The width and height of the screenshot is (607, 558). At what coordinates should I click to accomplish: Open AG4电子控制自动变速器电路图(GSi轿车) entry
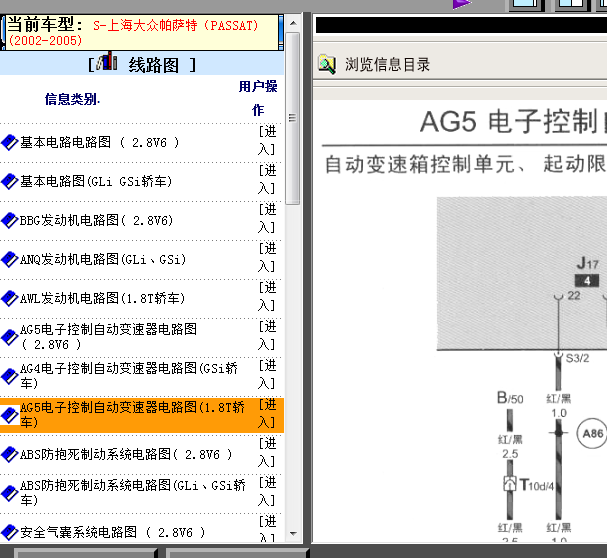point(129,376)
